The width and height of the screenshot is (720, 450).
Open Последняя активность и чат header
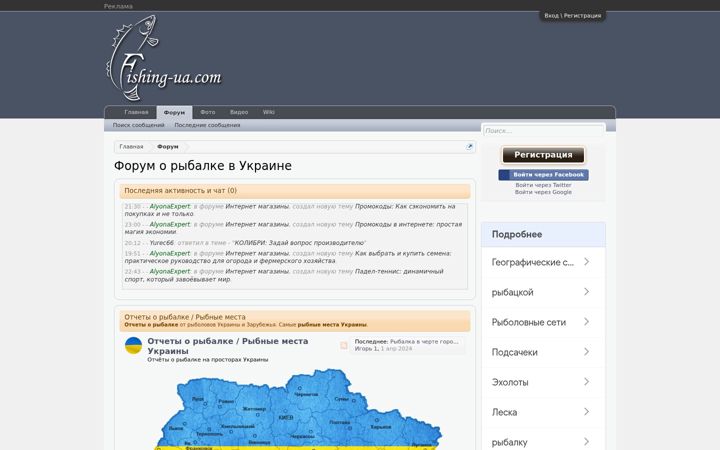(295, 191)
